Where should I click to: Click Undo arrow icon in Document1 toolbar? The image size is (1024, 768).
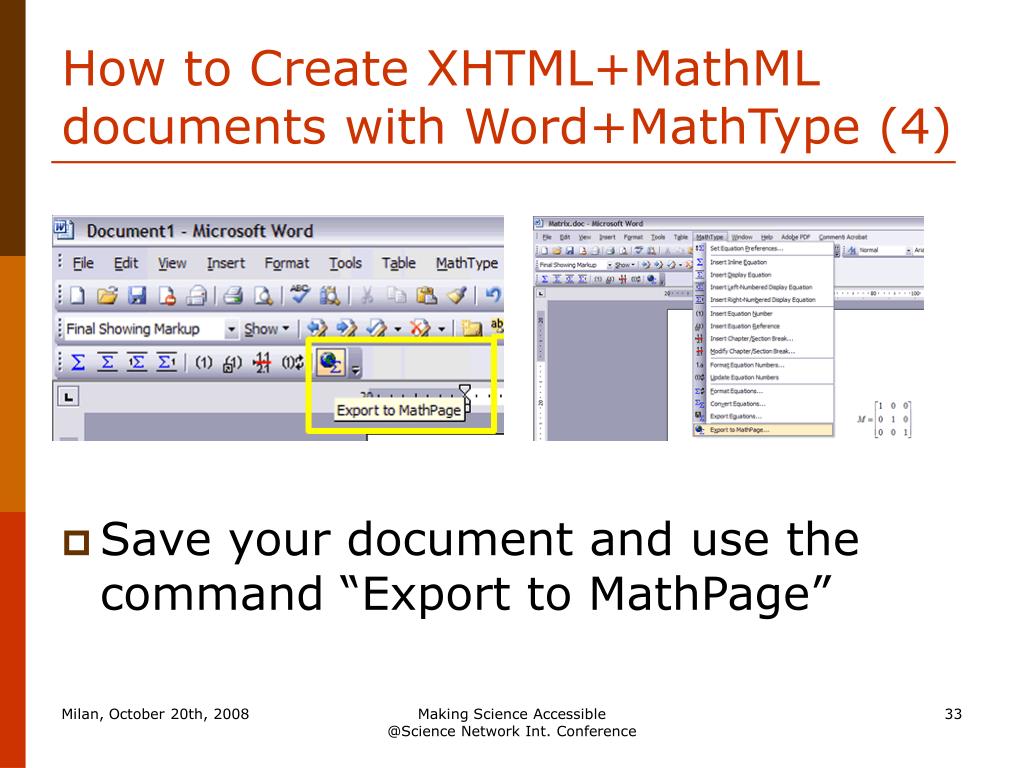pos(493,296)
